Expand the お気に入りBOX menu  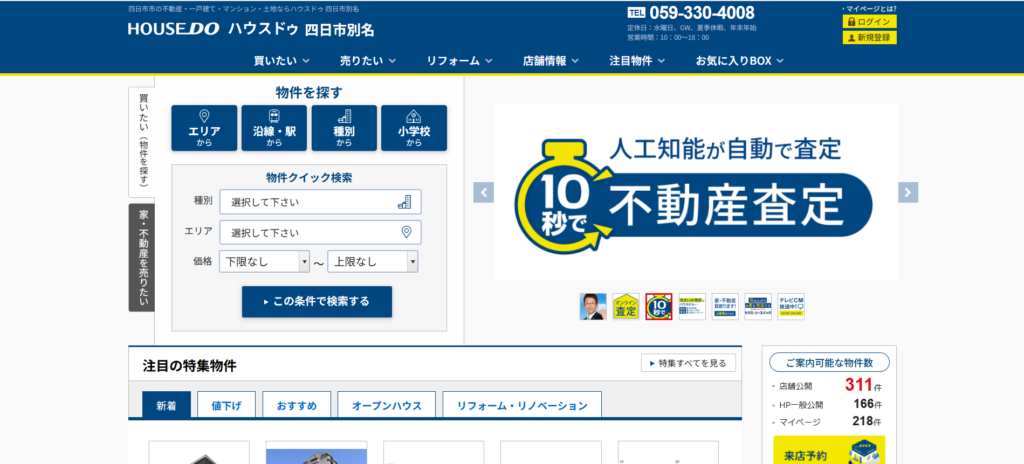[x=739, y=61]
